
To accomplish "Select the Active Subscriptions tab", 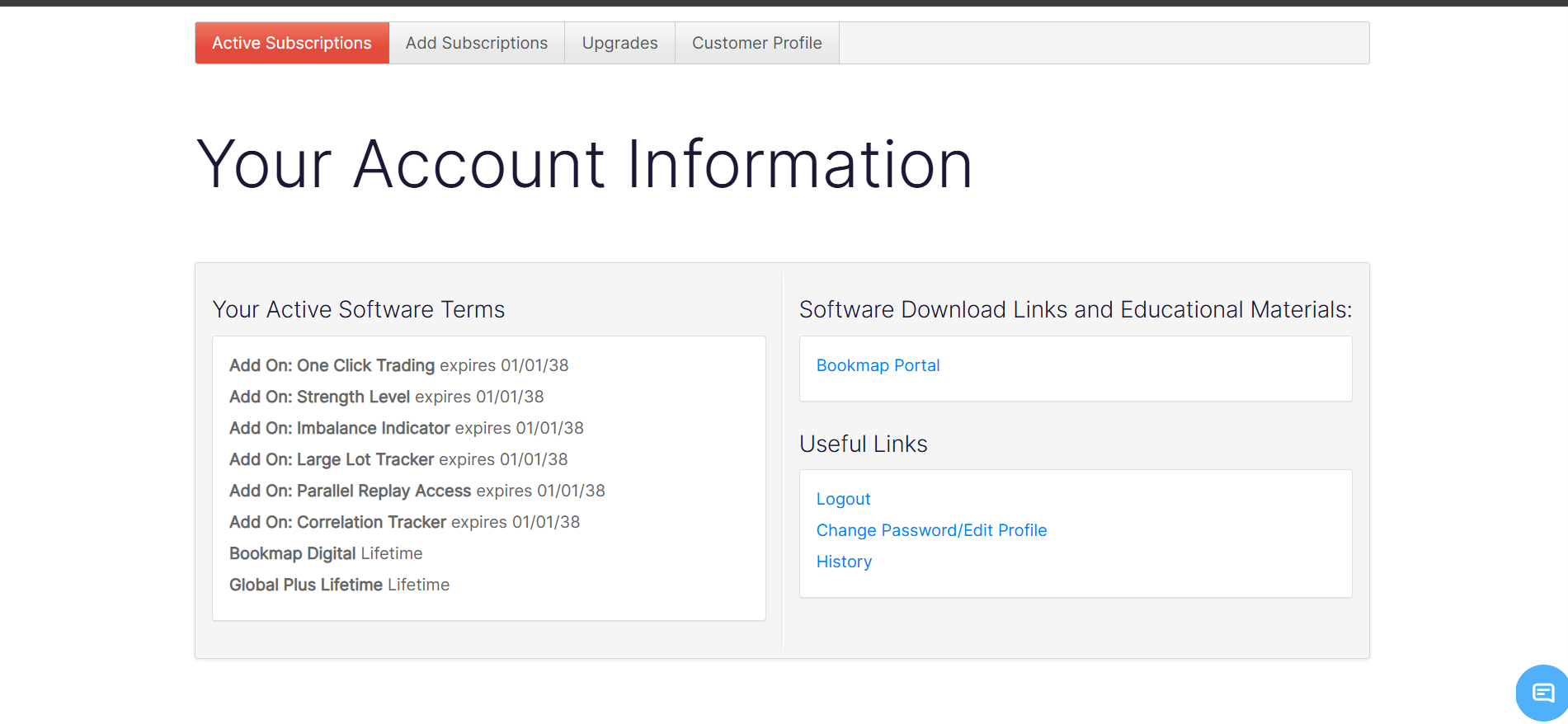I will click(292, 43).
